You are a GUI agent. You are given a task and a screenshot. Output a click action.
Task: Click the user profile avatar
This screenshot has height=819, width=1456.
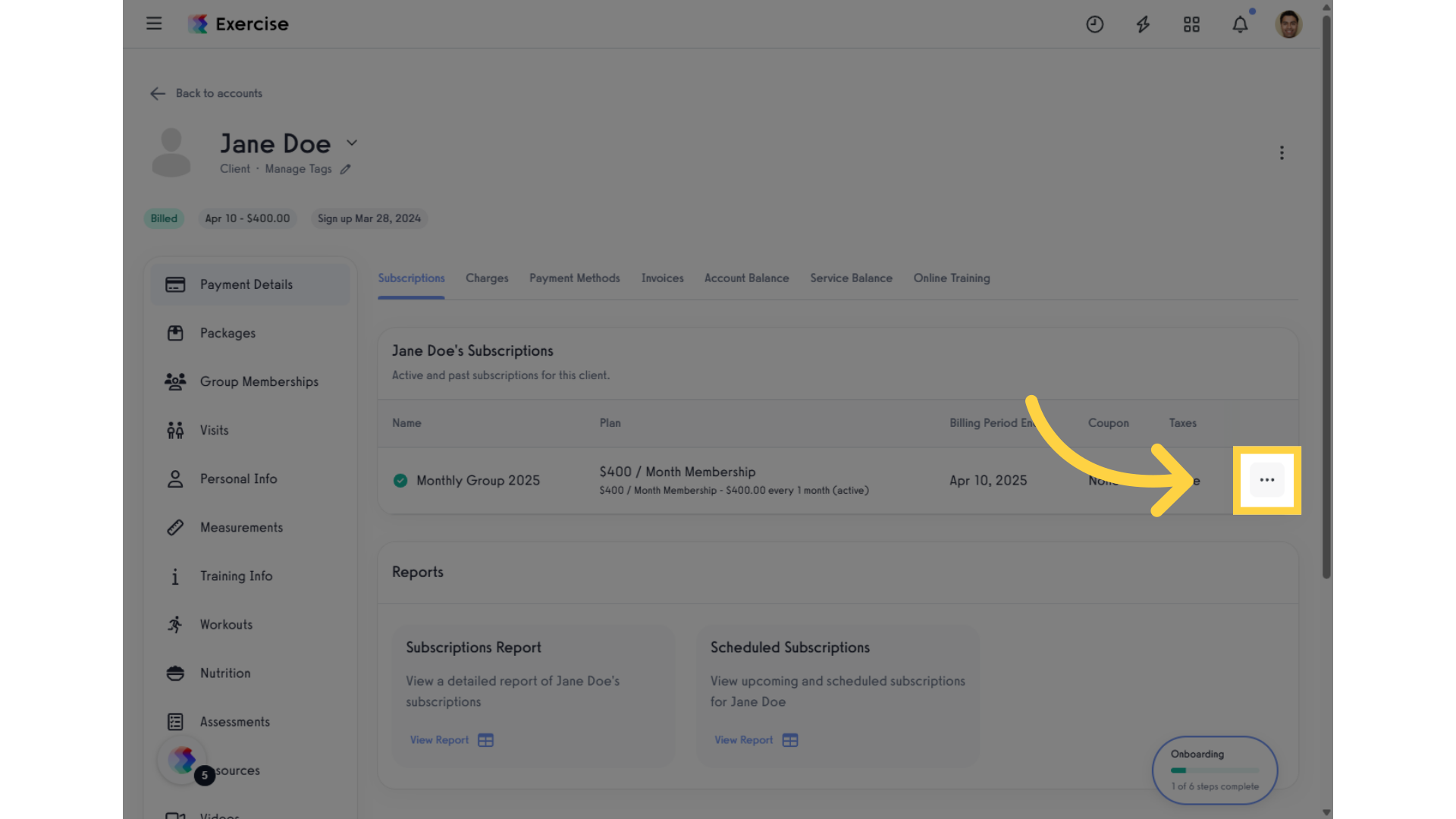click(x=1288, y=24)
